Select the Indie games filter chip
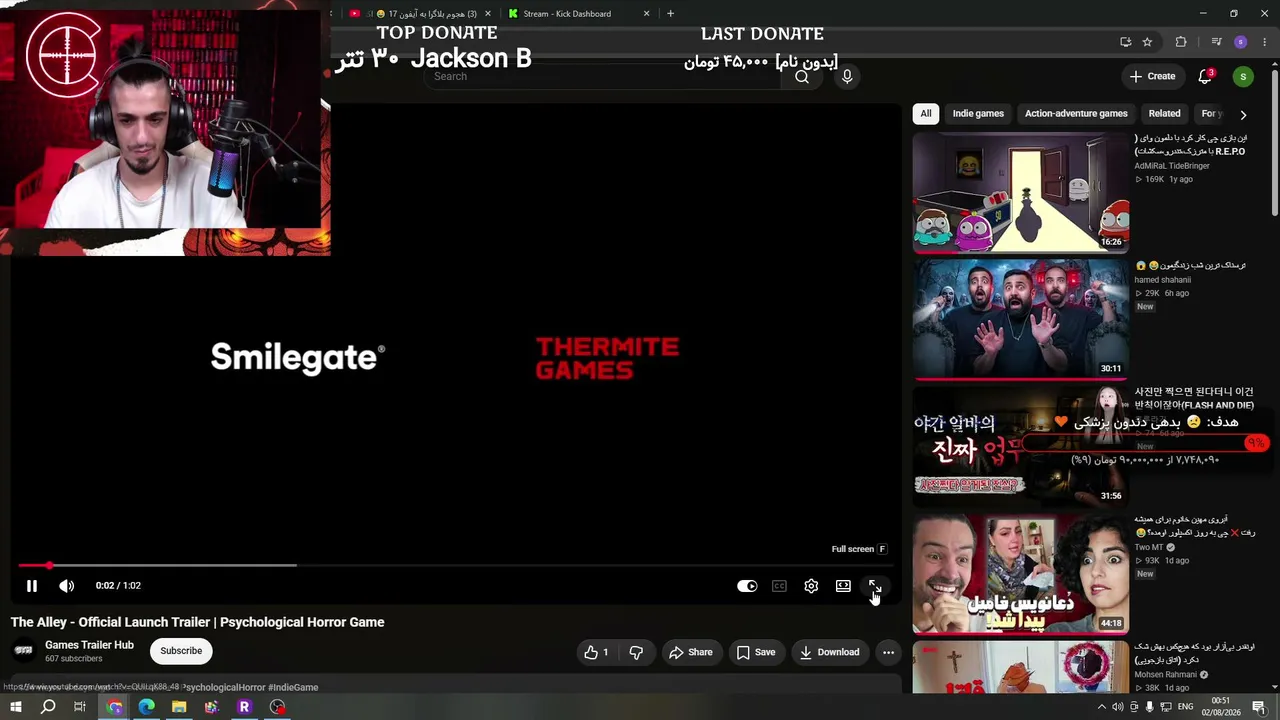This screenshot has height=720, width=1280. click(x=978, y=114)
